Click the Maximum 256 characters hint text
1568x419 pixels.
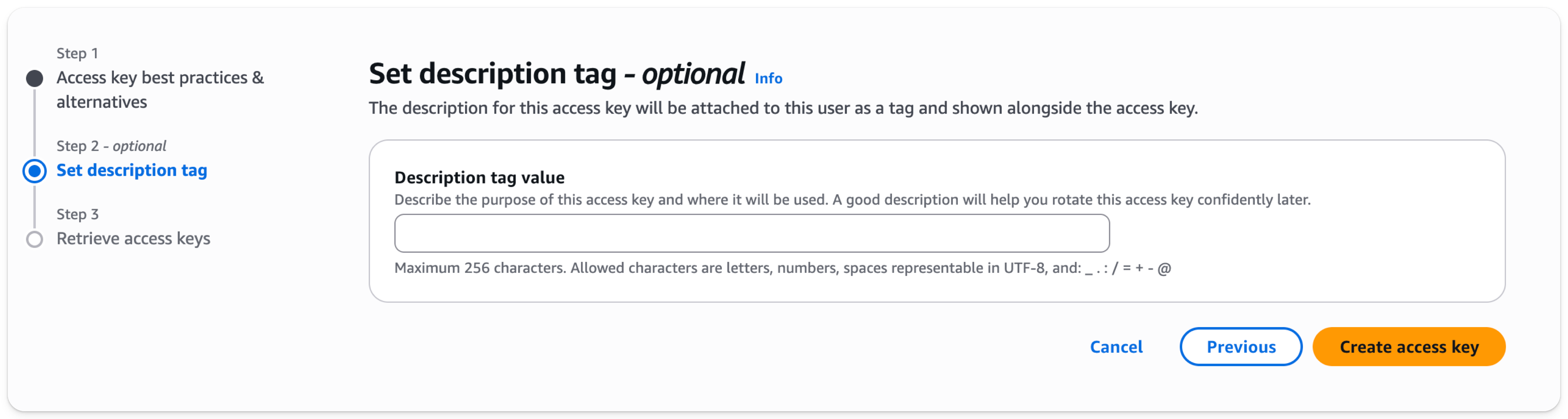[782, 268]
